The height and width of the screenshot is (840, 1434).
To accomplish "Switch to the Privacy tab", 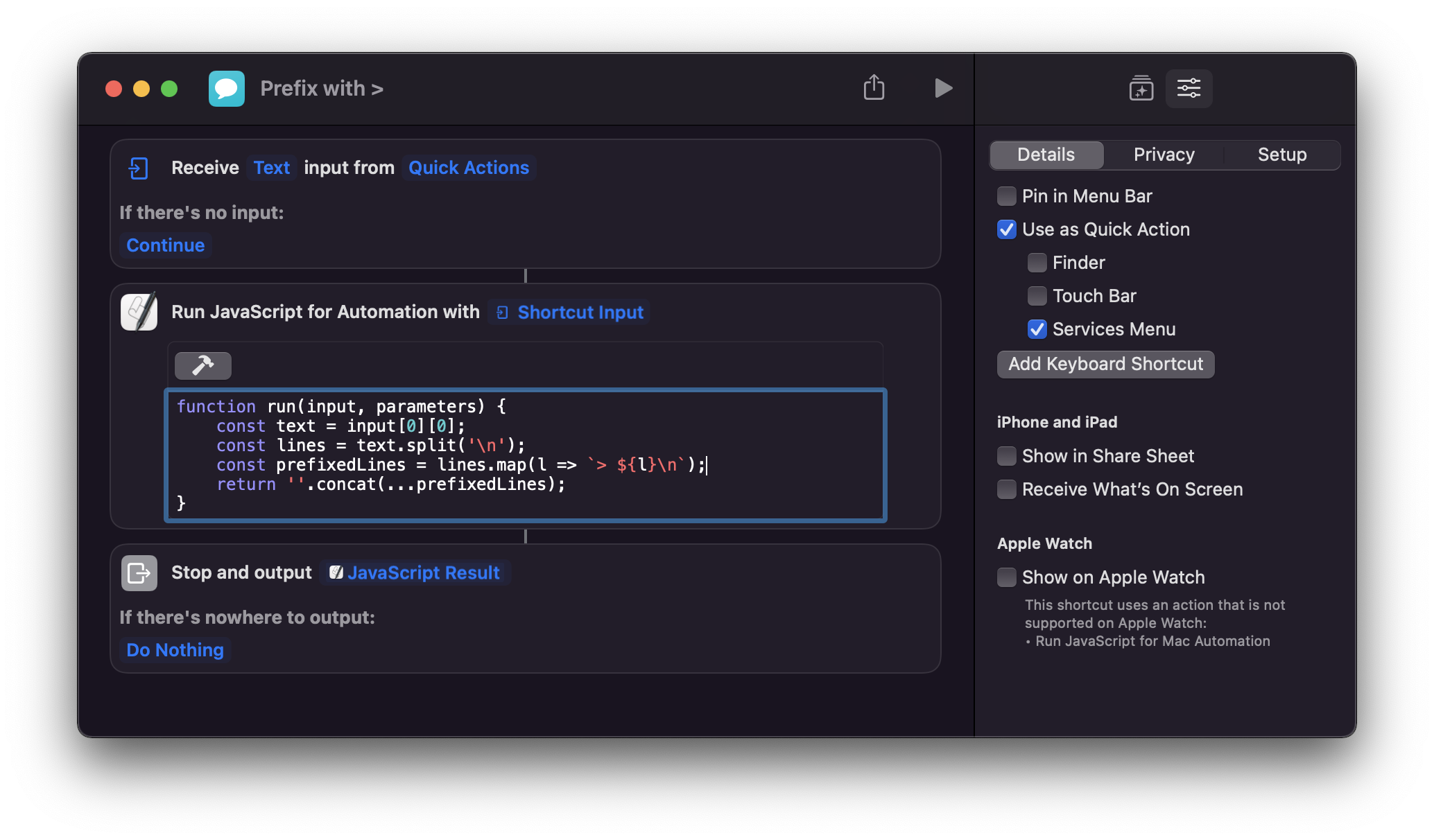I will click(x=1164, y=155).
